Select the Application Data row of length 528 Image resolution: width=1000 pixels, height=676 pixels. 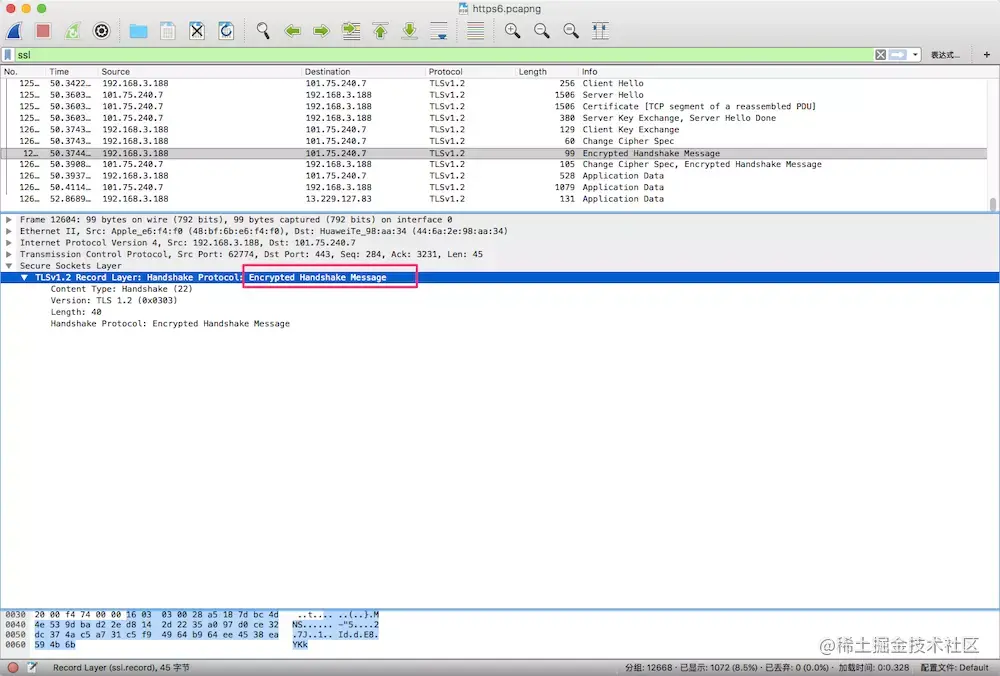[494, 176]
